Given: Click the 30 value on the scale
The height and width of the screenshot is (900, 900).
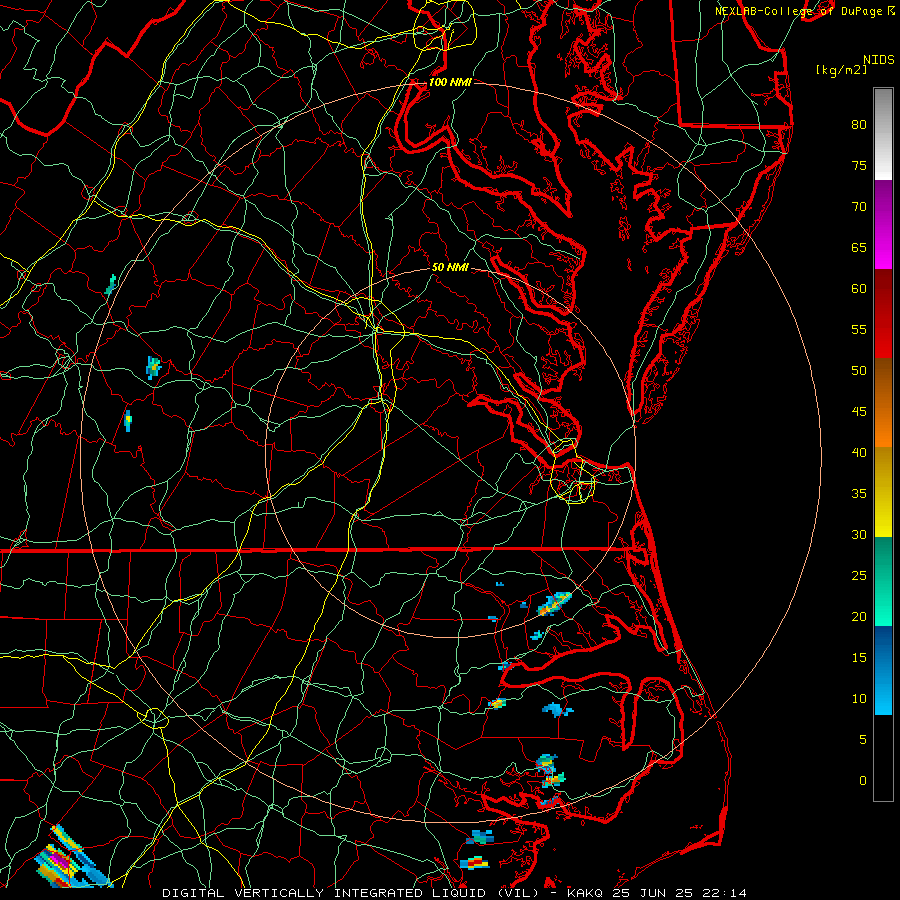Looking at the screenshot, I should click(859, 534).
